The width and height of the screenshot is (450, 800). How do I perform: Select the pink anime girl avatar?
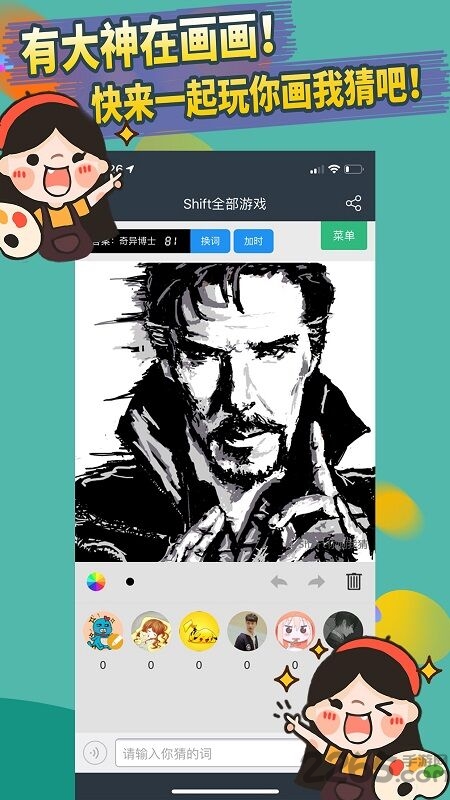coord(295,631)
